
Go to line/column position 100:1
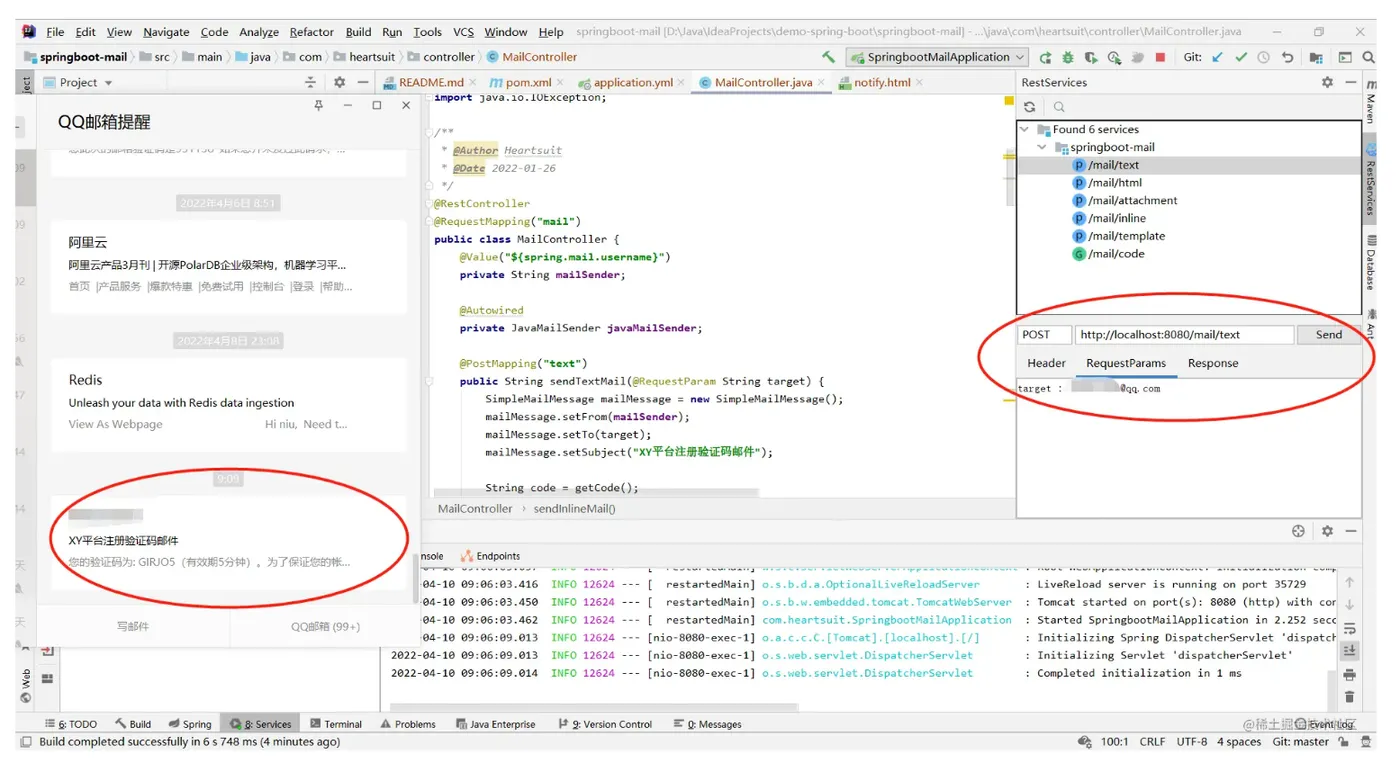coord(1115,742)
